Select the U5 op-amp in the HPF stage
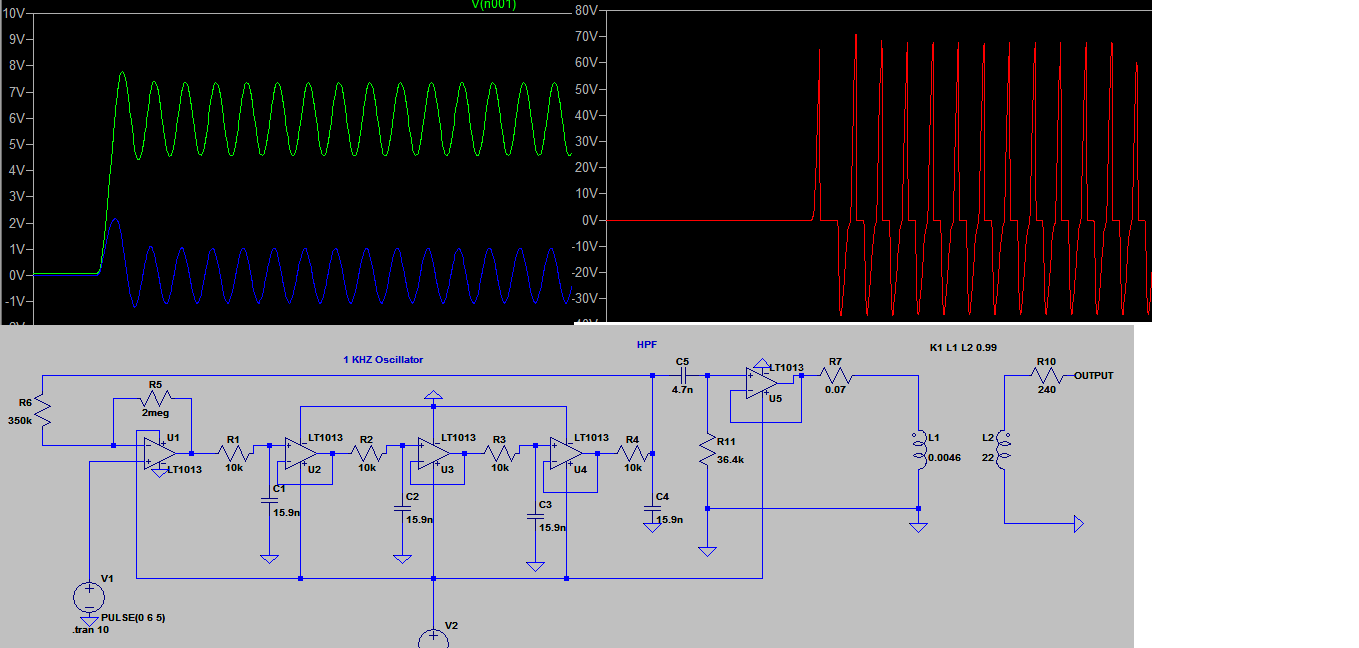 click(x=763, y=384)
